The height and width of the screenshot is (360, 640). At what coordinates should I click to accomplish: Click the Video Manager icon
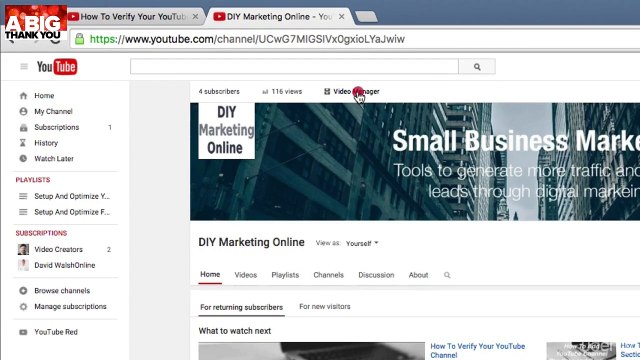(x=327, y=91)
